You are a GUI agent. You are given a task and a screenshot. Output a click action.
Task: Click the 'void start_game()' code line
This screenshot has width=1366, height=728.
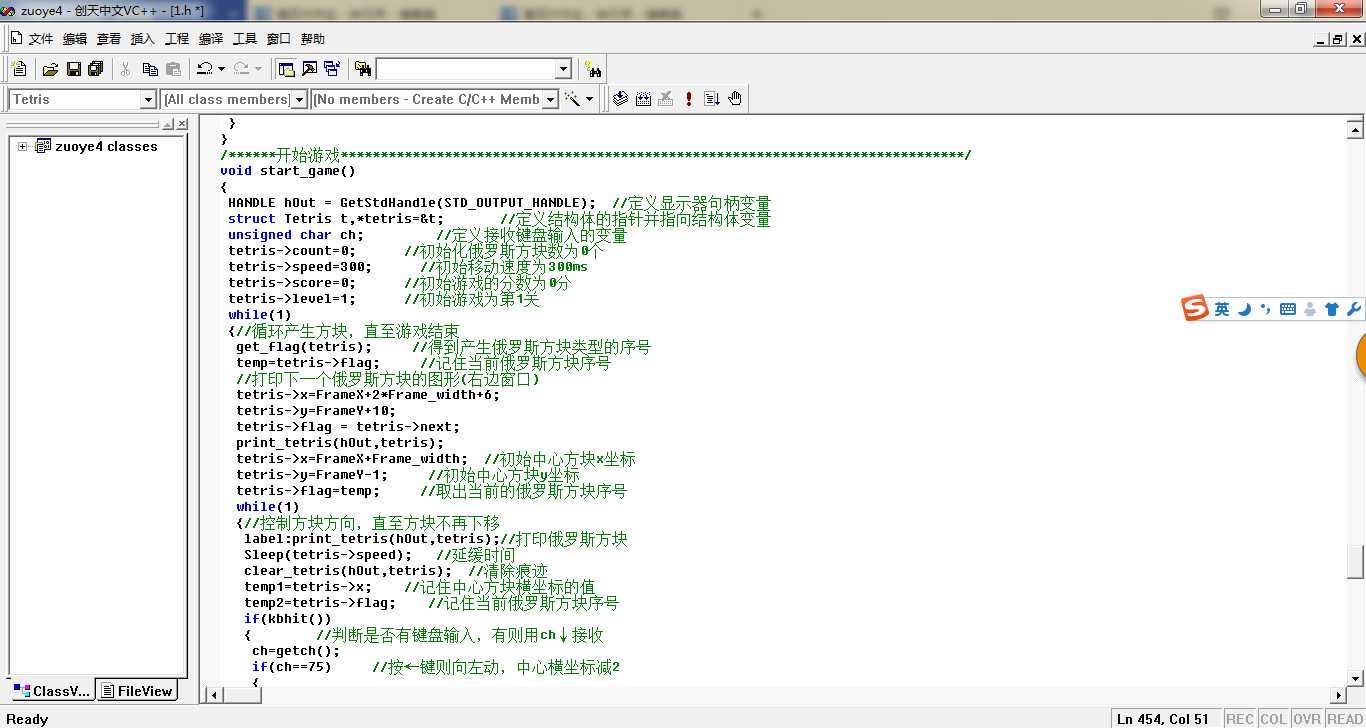[288, 171]
